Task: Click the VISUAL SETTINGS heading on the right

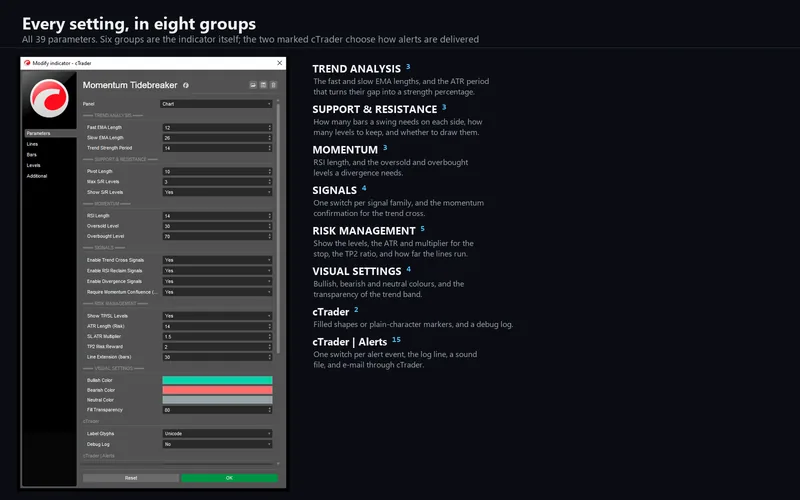Action: (357, 271)
